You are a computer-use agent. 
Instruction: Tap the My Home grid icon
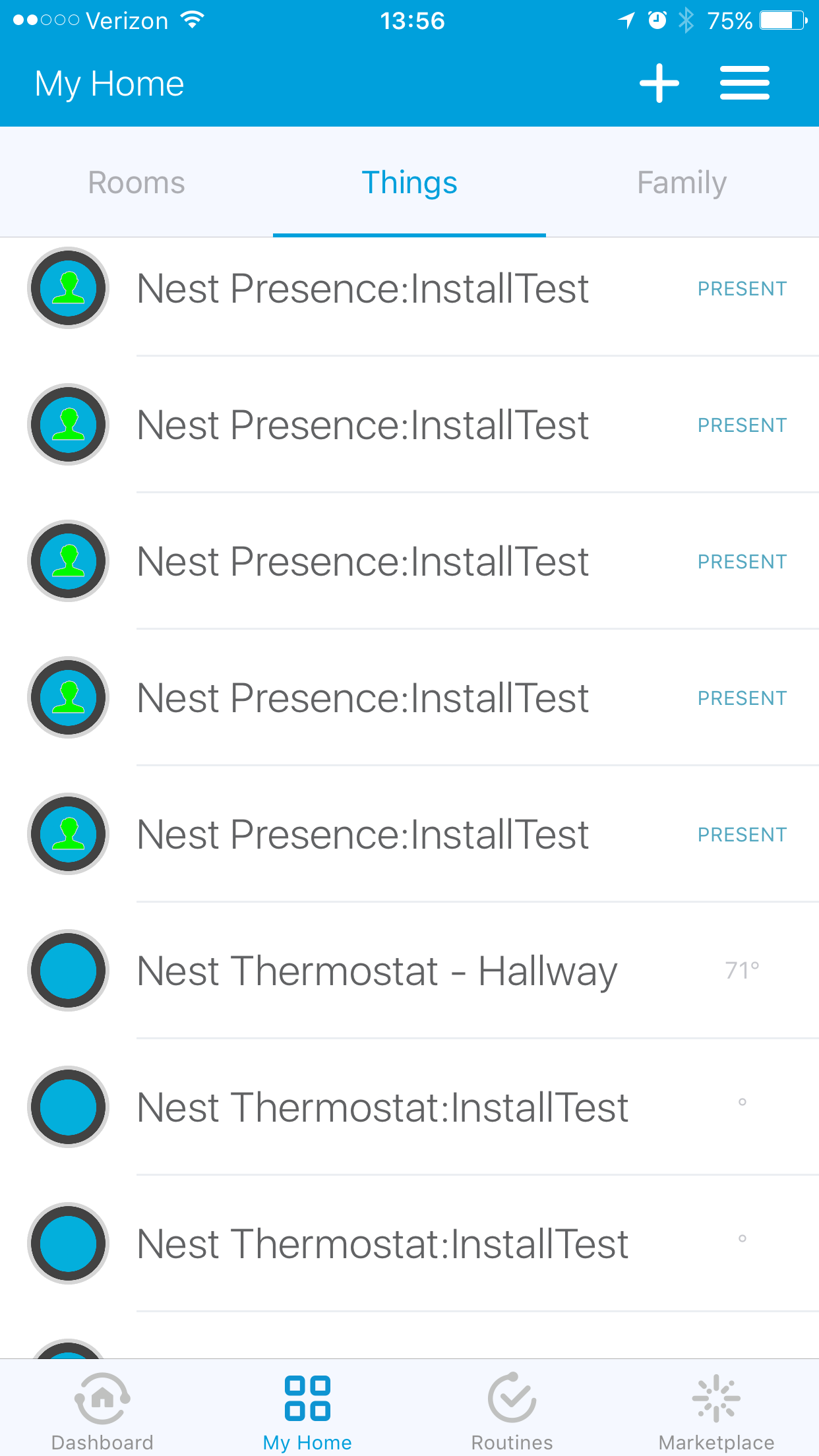click(307, 1397)
